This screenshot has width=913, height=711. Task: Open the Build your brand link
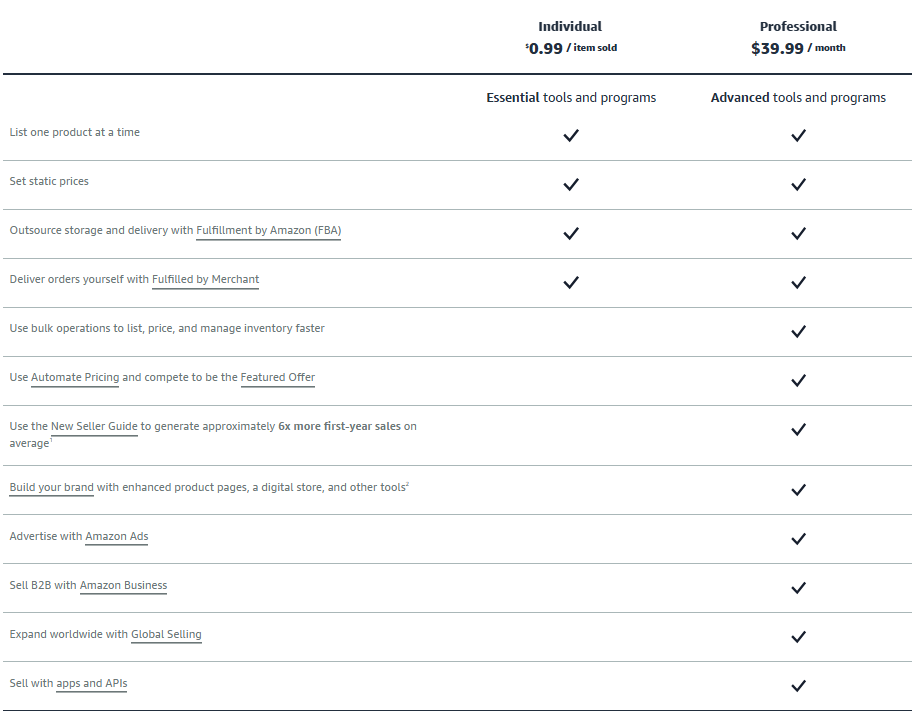point(51,487)
